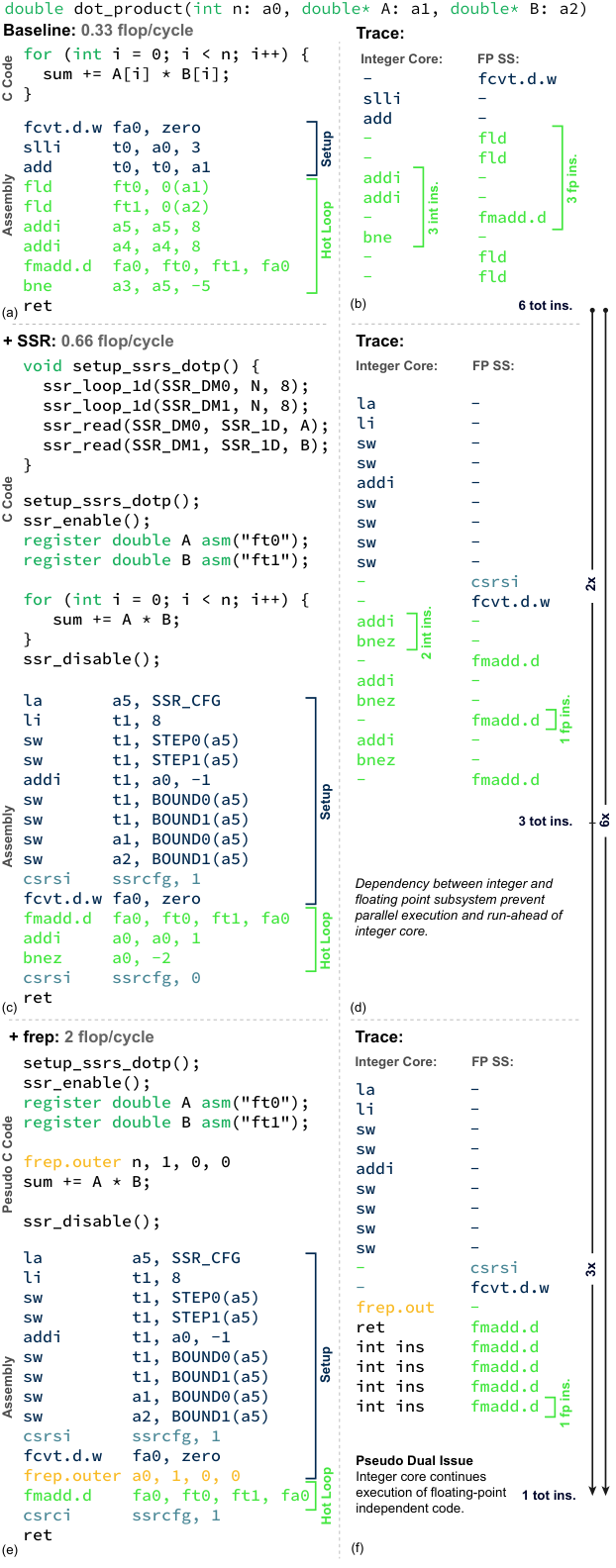Viewport: 616px width, 1568px height.
Task: Click the 'csrsi' entry in SSR trace (d)
Action: 495,582
